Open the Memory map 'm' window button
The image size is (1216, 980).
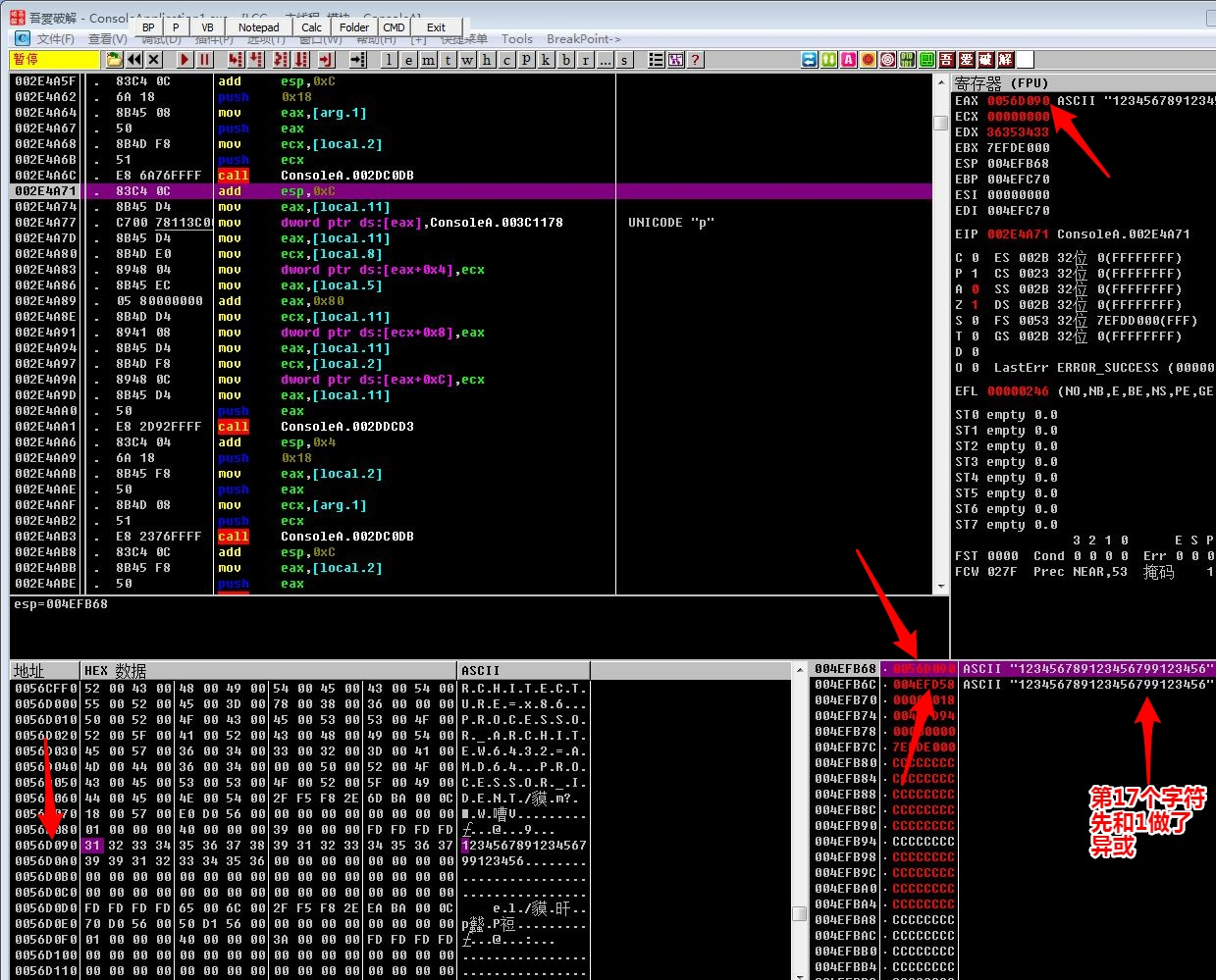point(429,60)
